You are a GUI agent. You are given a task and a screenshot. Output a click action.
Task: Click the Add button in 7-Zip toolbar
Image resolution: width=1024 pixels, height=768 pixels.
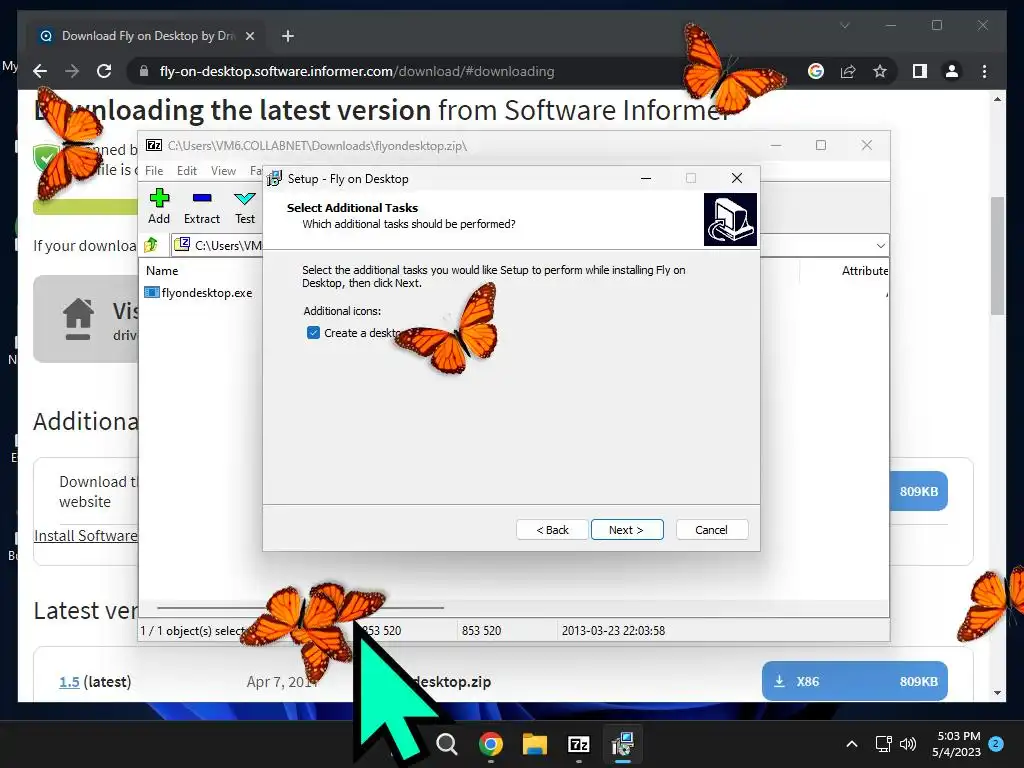coord(159,206)
